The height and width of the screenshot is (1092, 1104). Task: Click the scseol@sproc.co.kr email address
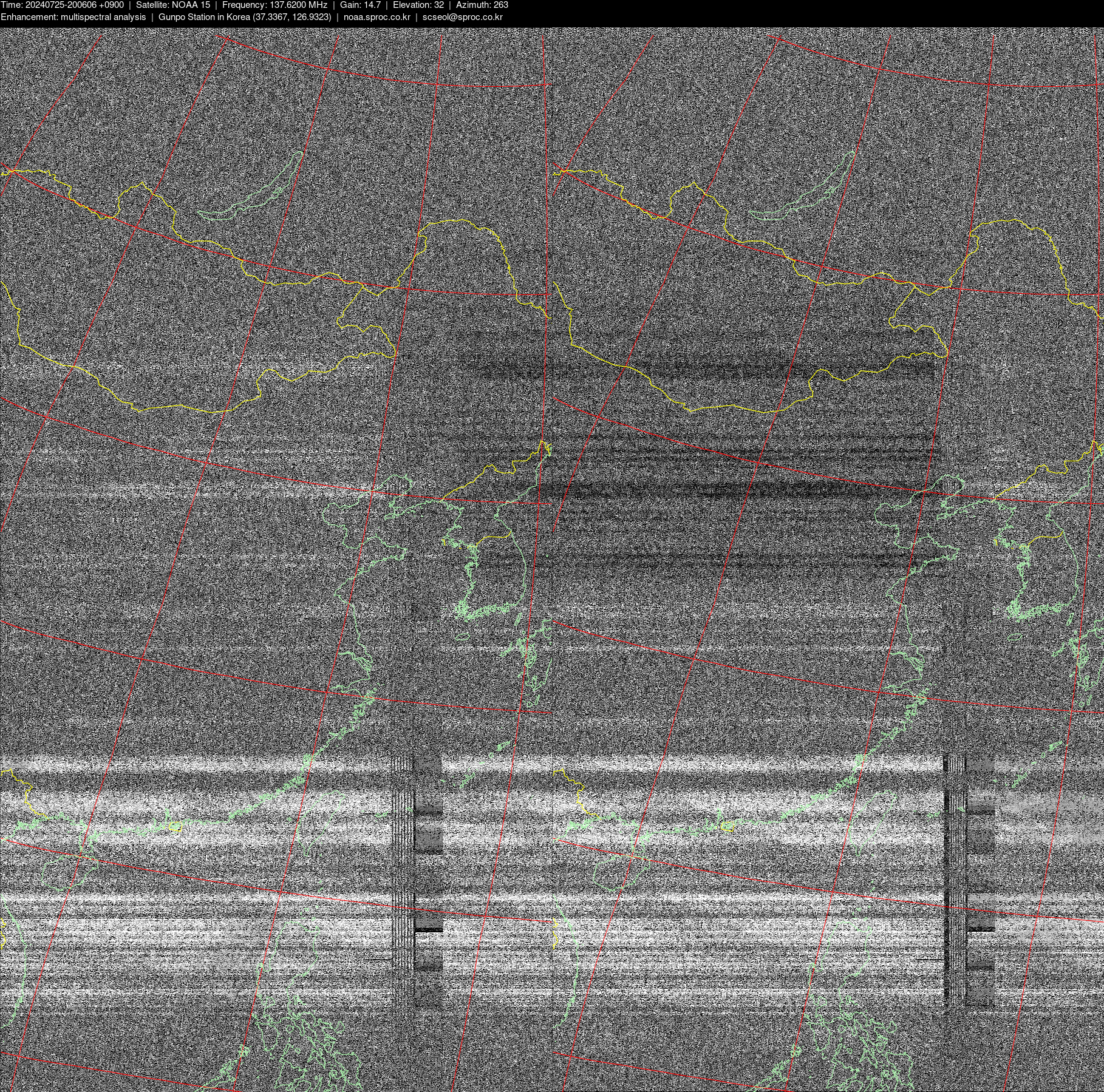[462, 17]
